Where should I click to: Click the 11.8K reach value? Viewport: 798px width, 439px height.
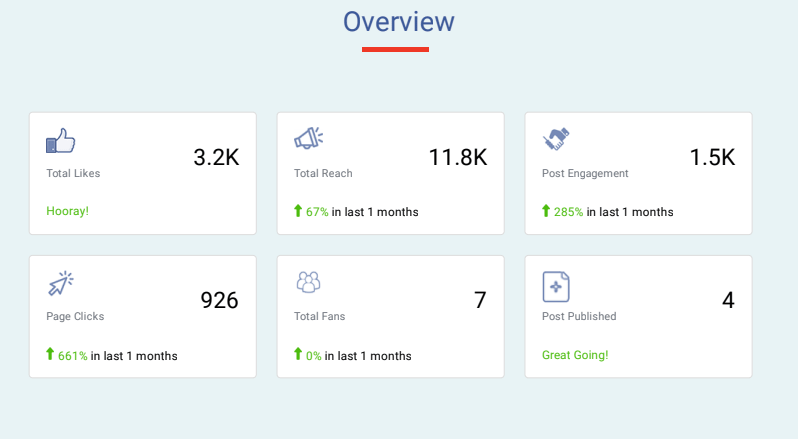(458, 157)
